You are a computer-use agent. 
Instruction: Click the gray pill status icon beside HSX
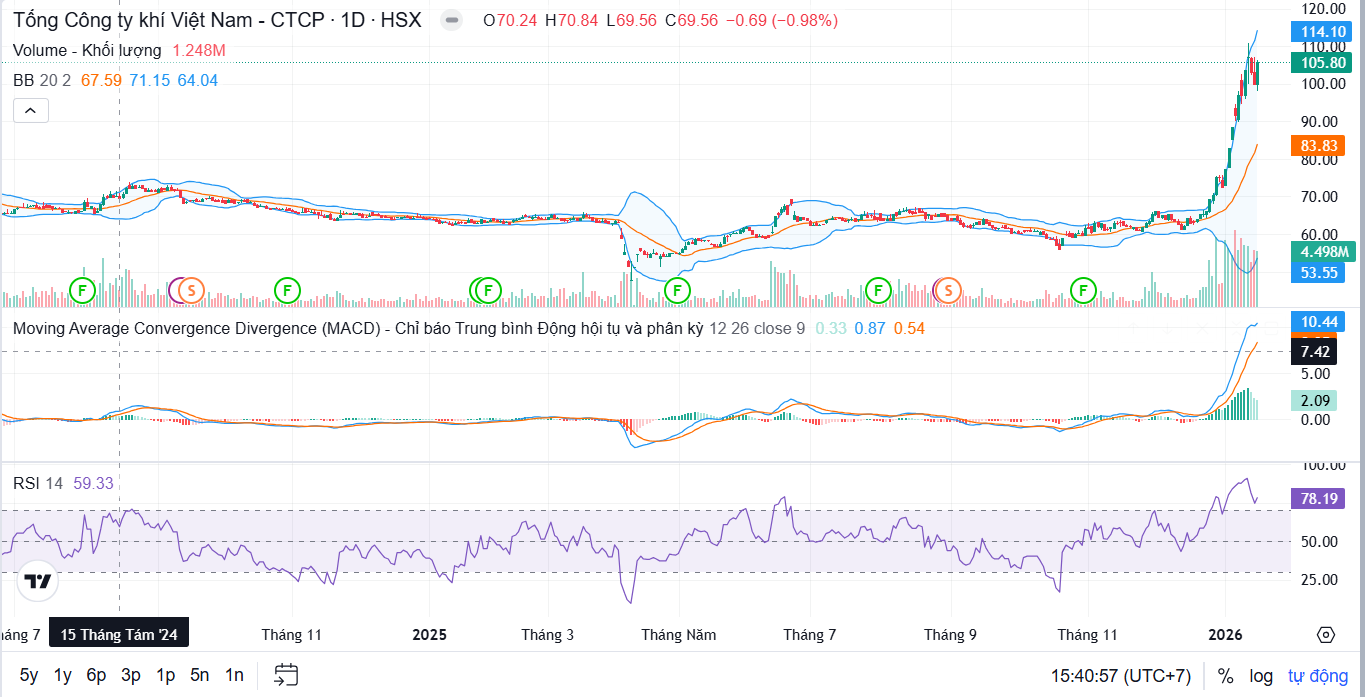point(452,21)
